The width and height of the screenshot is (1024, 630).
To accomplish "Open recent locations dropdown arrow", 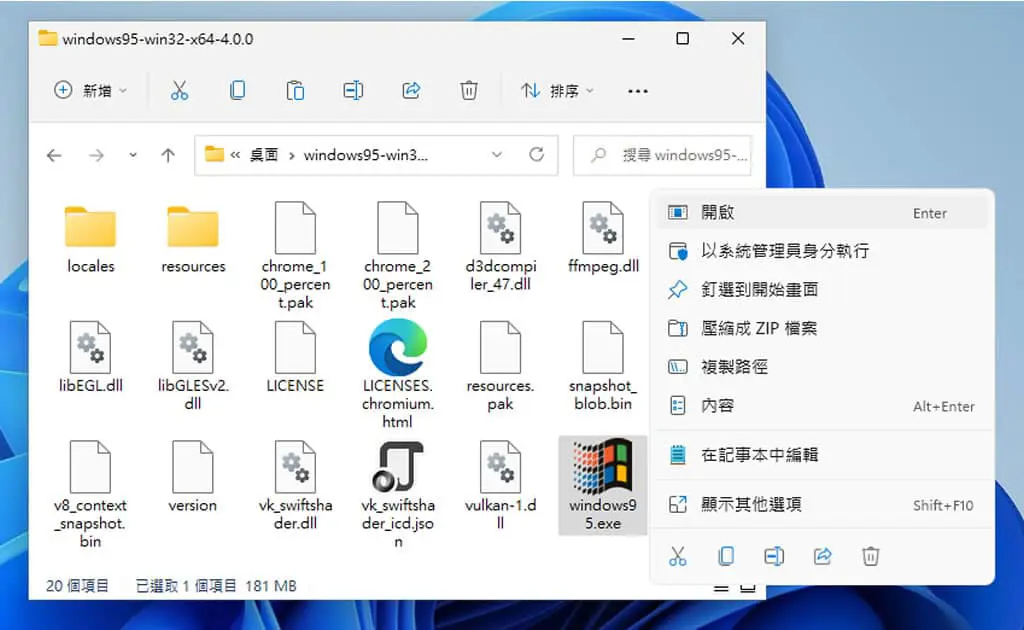I will pyautogui.click(x=133, y=155).
